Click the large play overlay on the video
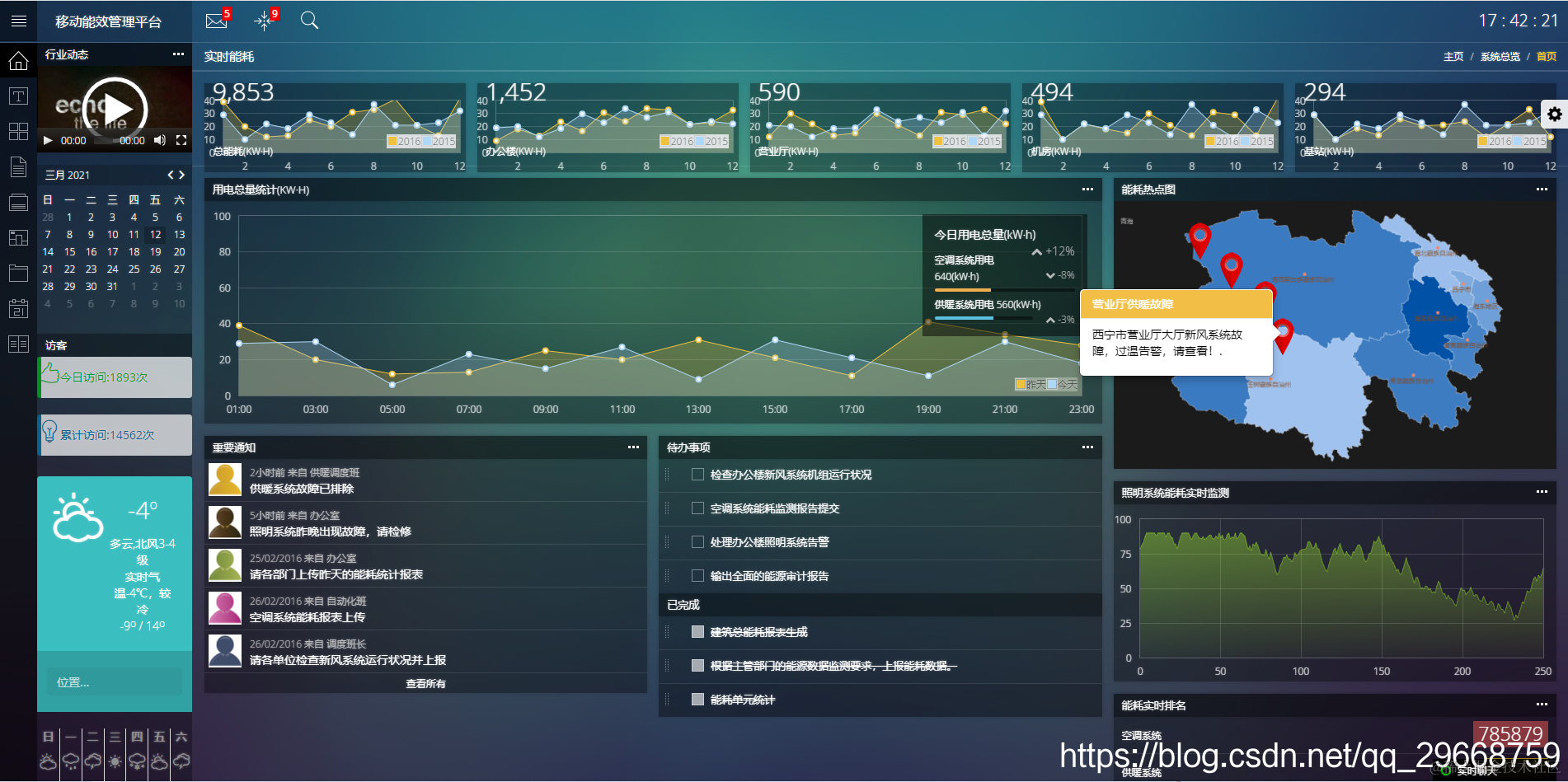1568x782 pixels. (x=115, y=109)
